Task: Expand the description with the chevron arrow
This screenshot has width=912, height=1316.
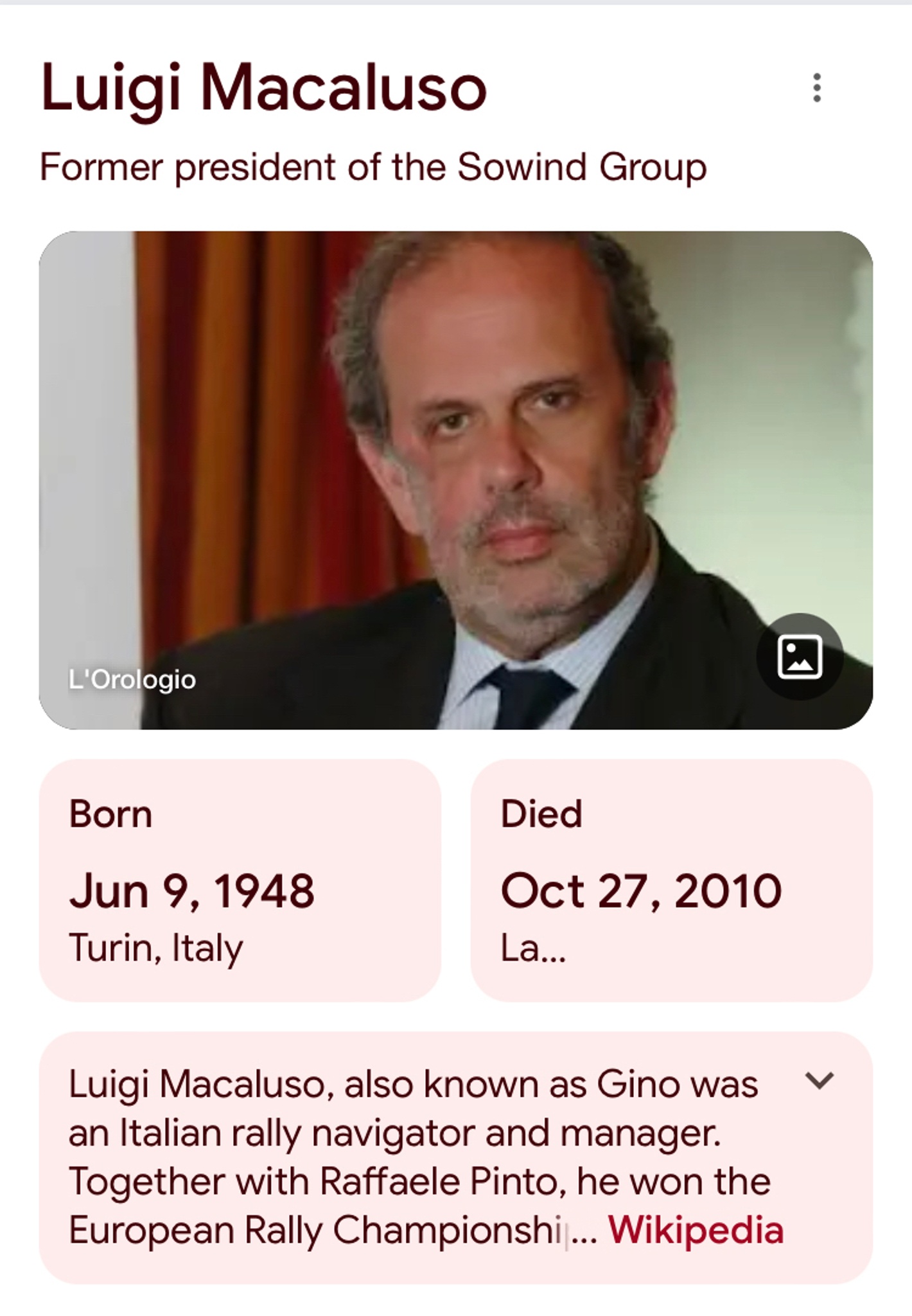Action: (x=820, y=1080)
